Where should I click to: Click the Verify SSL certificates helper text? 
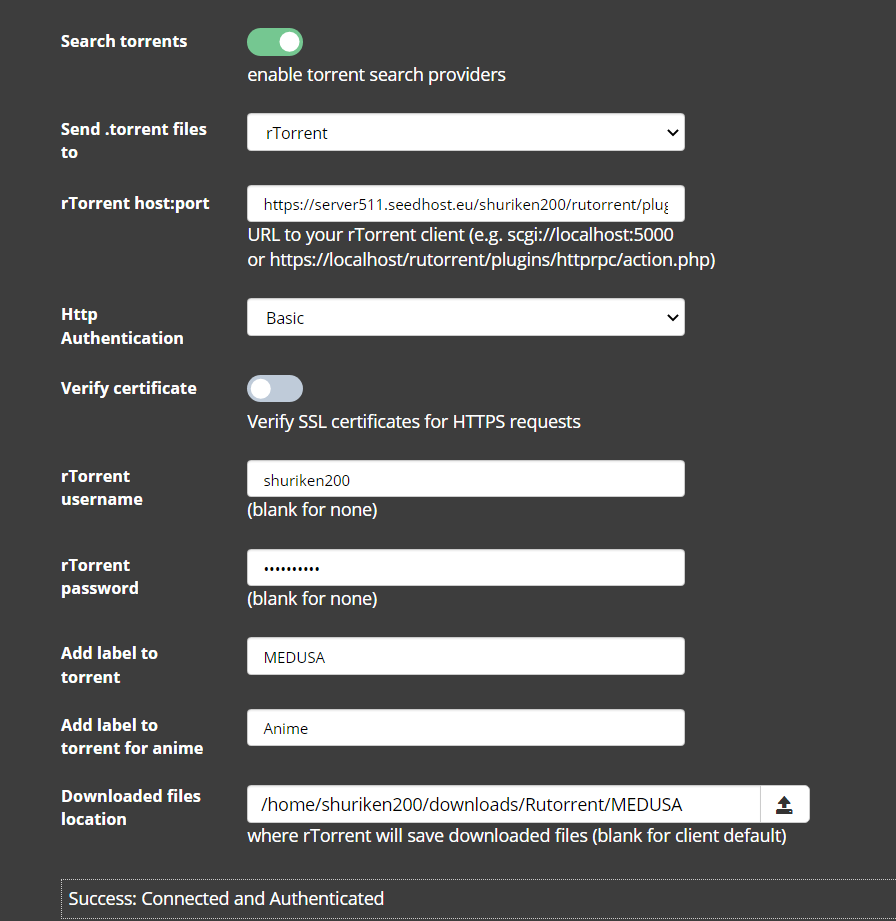tap(413, 421)
